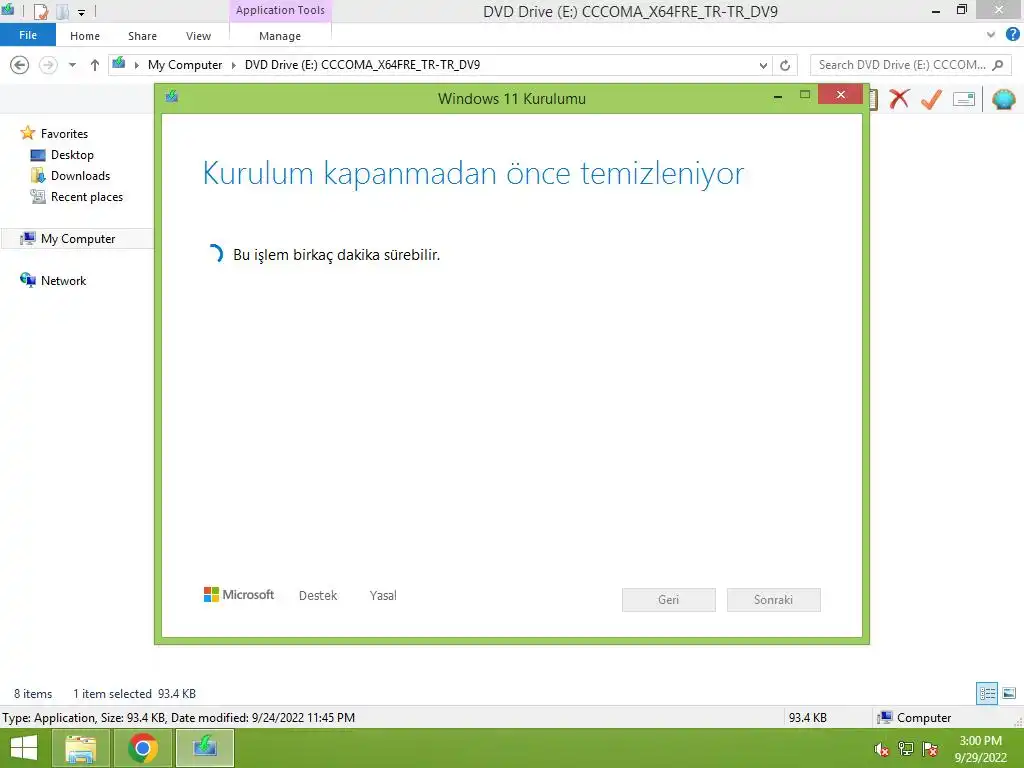This screenshot has height=768, width=1024.
Task: Minimize the Windows 11 Kurulumu window
Action: click(x=778, y=96)
